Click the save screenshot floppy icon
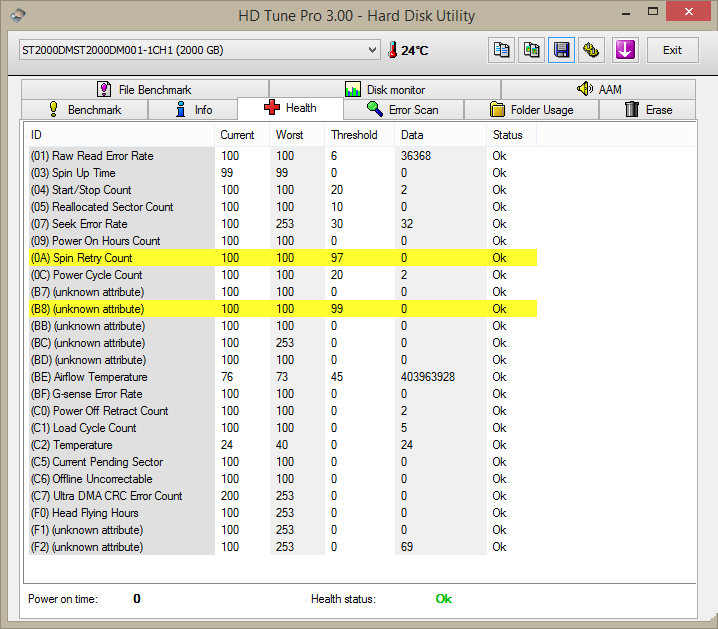The image size is (718, 629). tap(561, 50)
